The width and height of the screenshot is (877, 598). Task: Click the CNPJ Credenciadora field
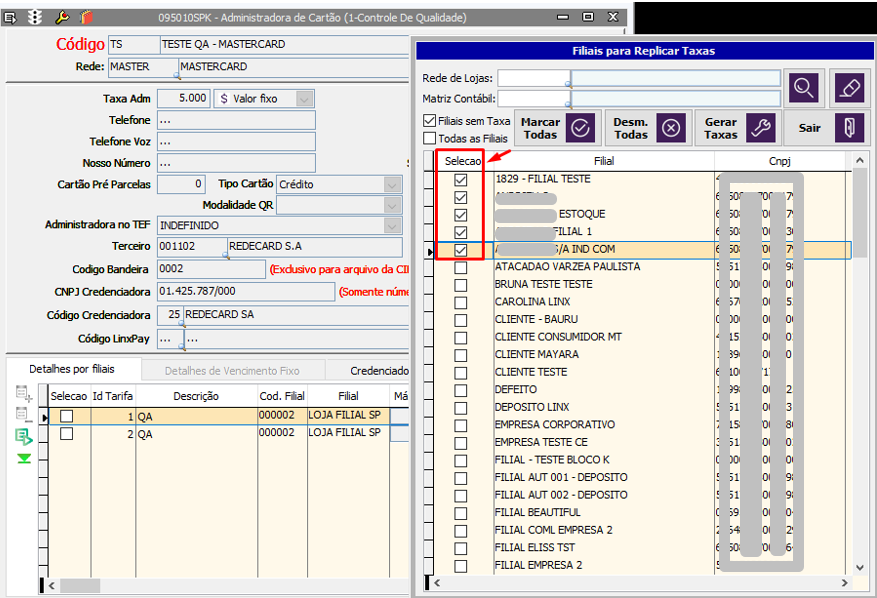(246, 291)
